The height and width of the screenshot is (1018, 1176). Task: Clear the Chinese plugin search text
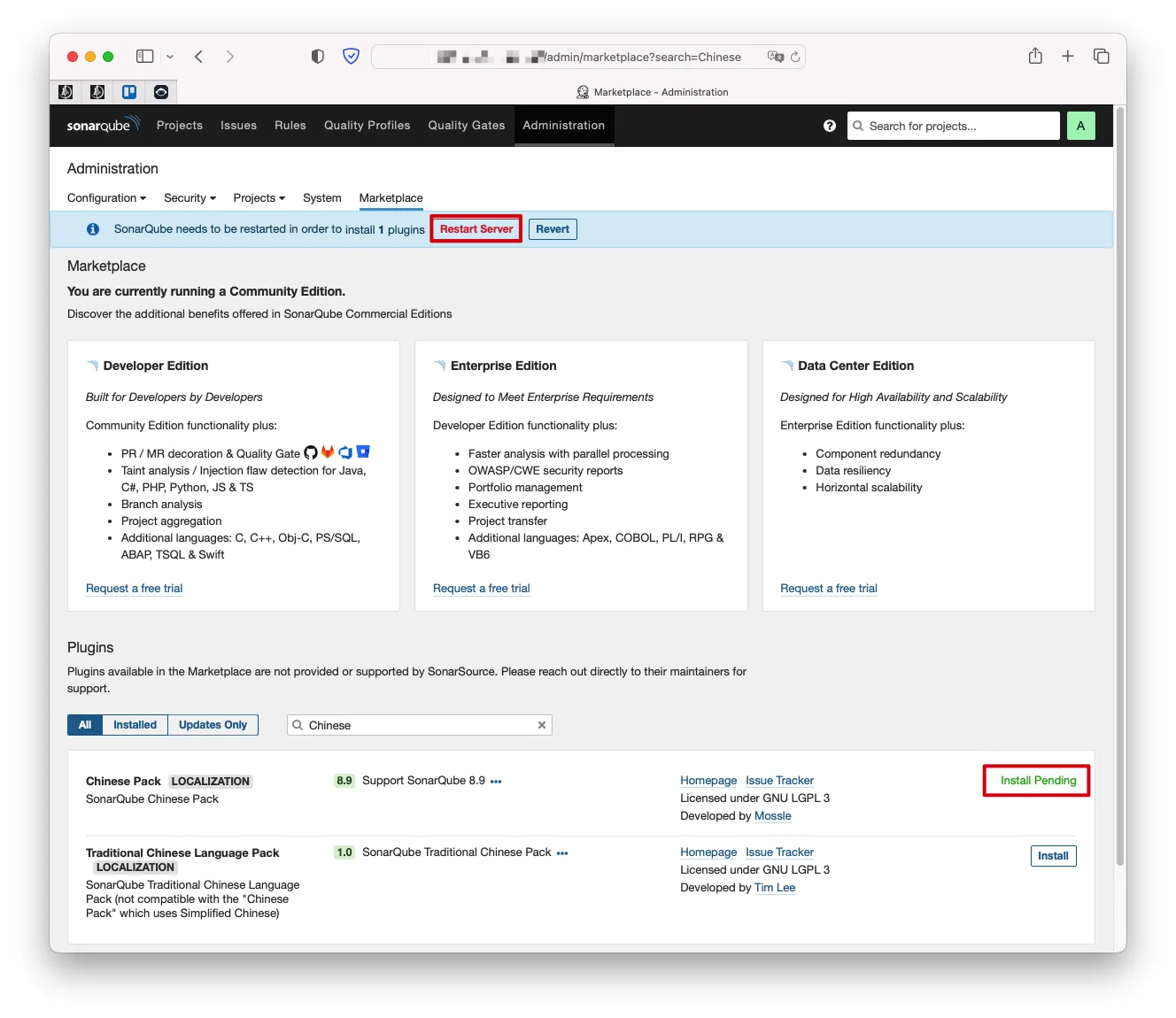pyautogui.click(x=541, y=725)
